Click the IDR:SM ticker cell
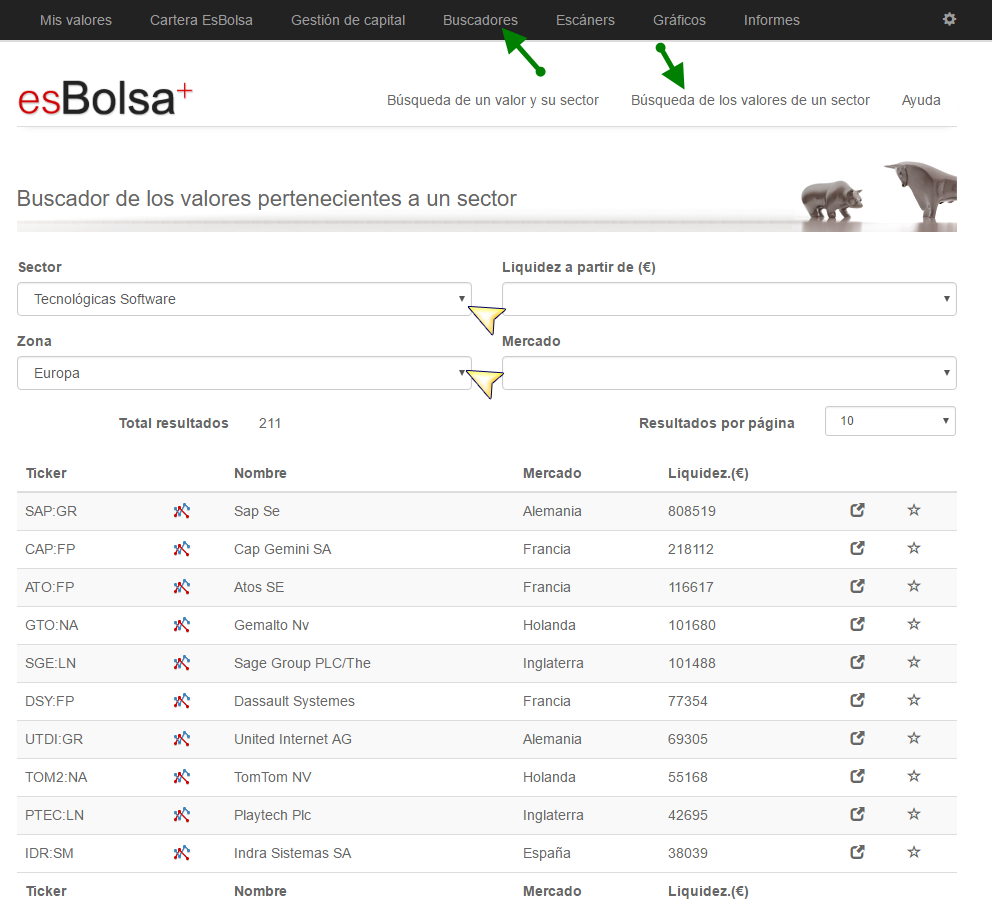This screenshot has height=906, width=992. pyautogui.click(x=49, y=853)
